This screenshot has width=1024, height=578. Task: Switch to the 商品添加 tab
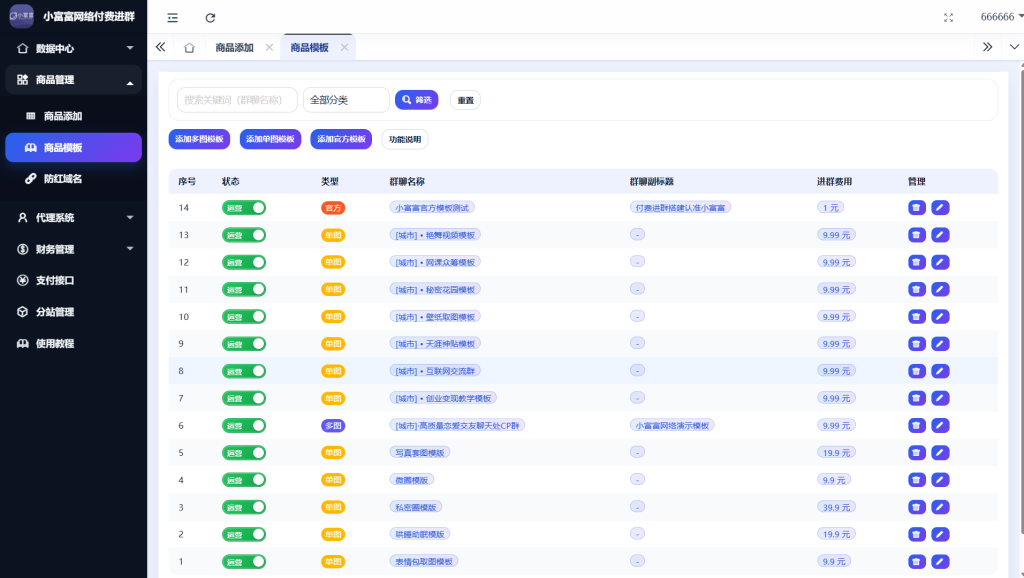234,48
